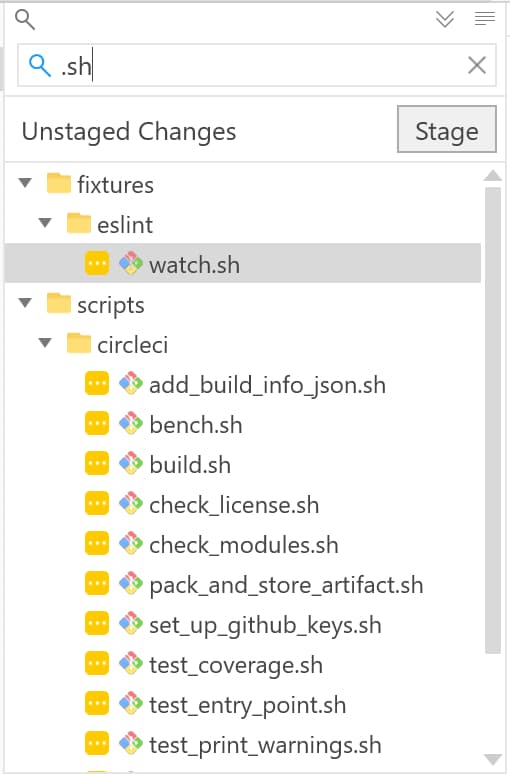
Task: Stage the unstaged changes
Action: pyautogui.click(x=446, y=129)
